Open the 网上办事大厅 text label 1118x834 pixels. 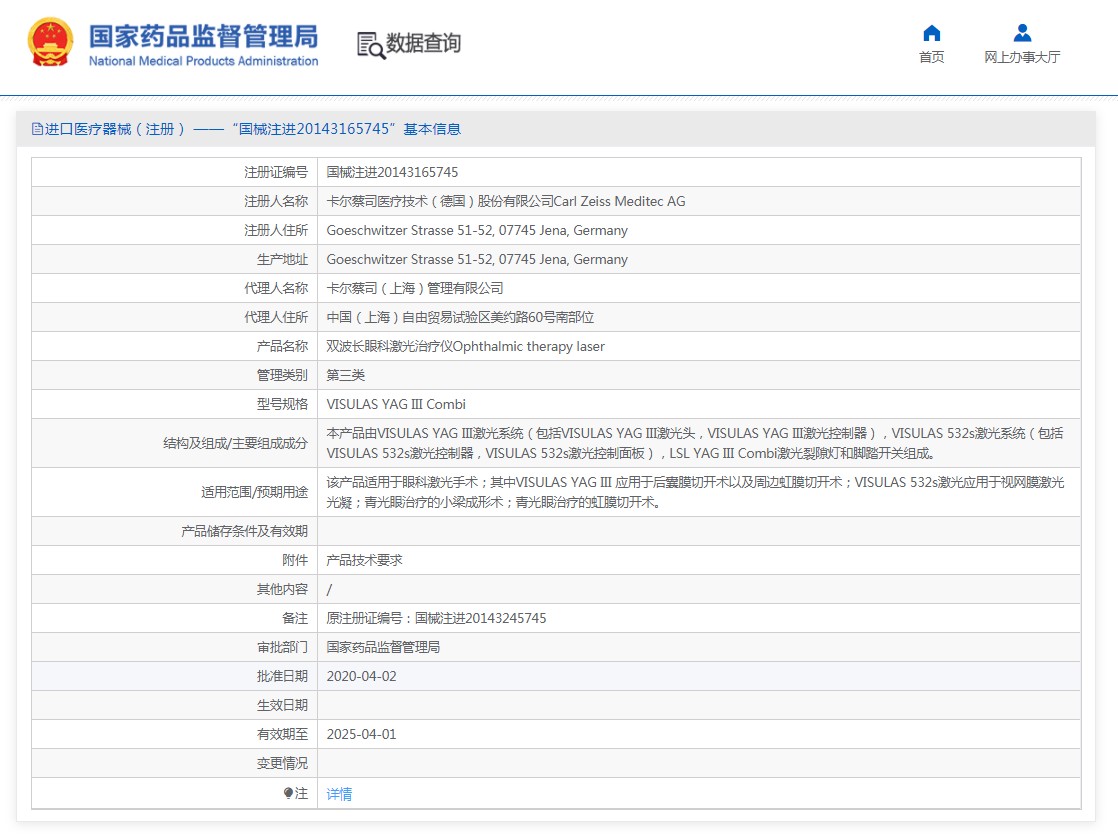1022,57
